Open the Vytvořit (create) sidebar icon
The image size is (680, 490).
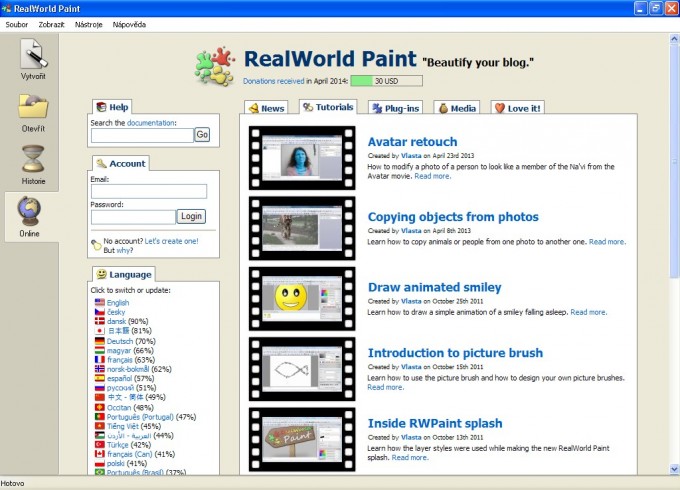pyautogui.click(x=33, y=59)
